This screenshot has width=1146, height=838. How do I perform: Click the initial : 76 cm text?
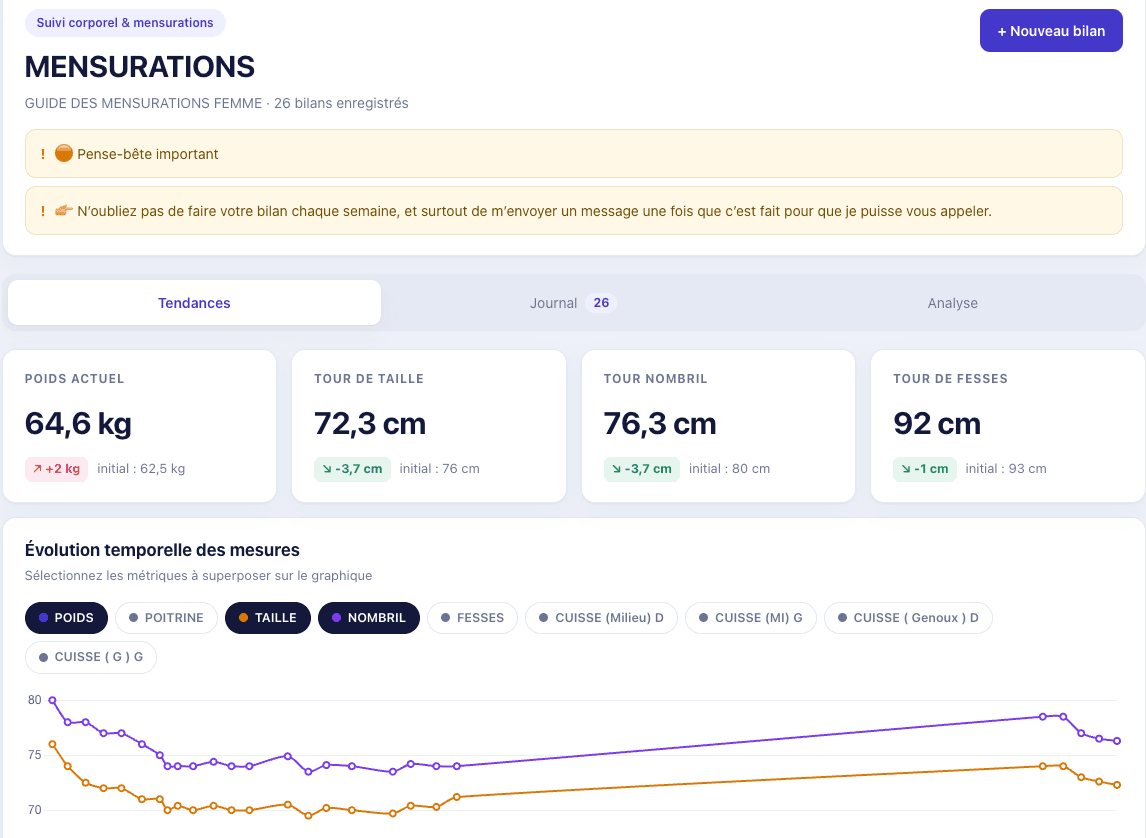coord(439,469)
